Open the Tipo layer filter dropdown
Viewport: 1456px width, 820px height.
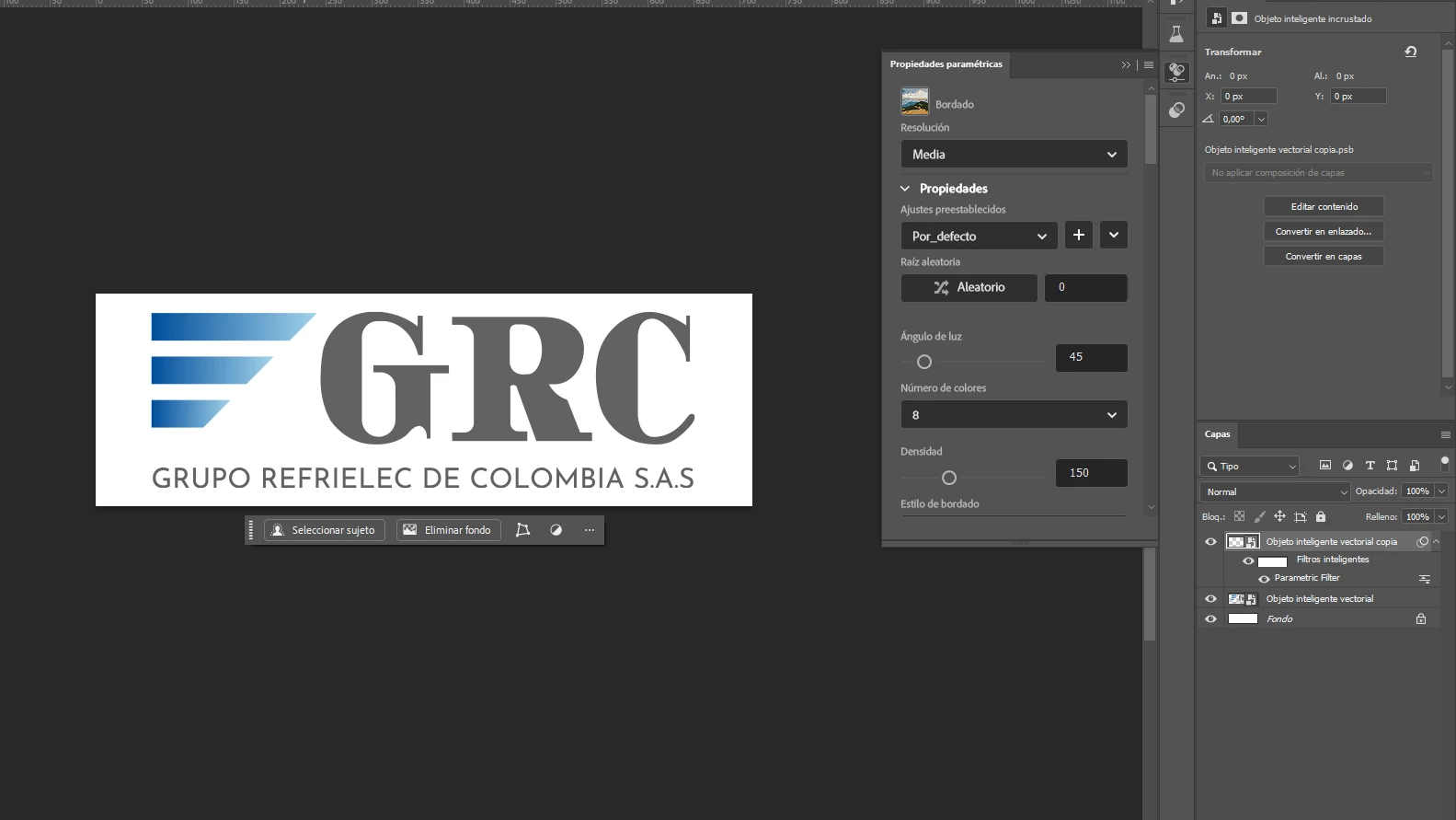[1251, 467]
